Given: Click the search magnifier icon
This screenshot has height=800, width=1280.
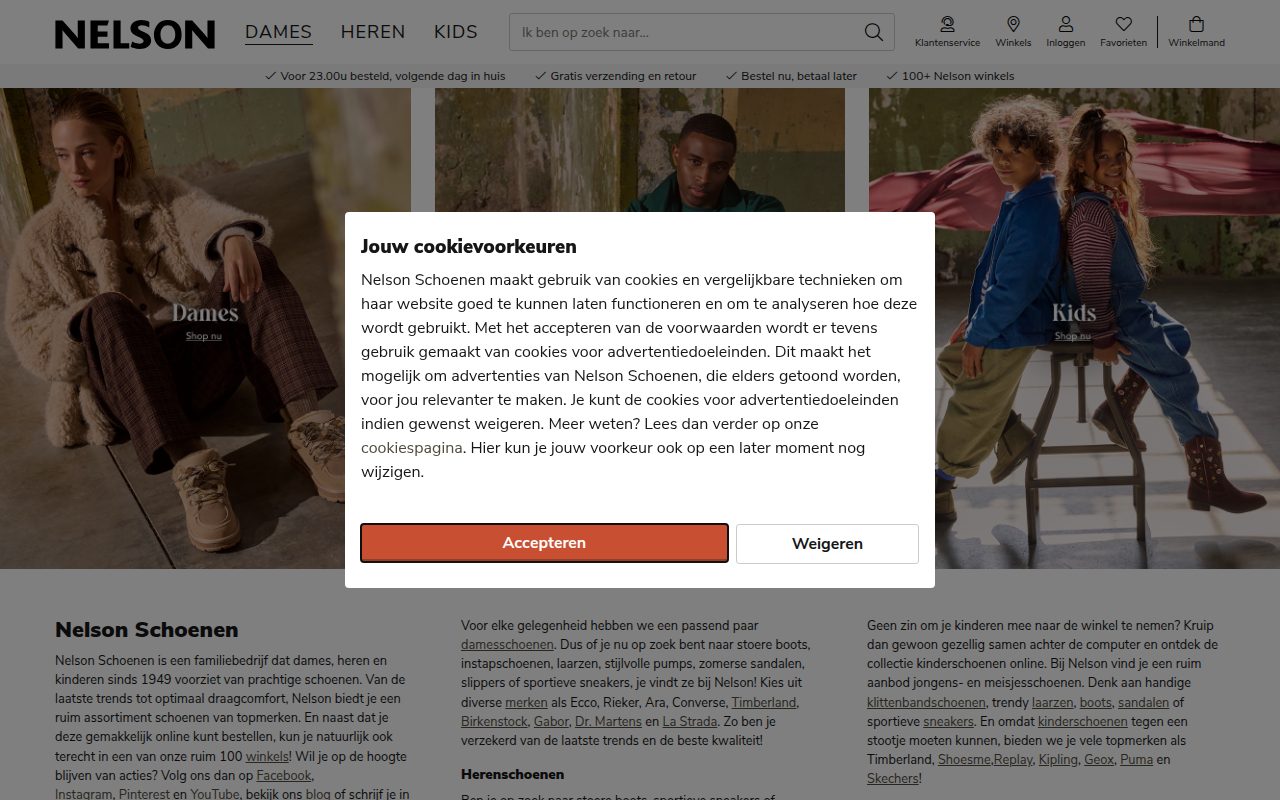Looking at the screenshot, I should [x=873, y=32].
